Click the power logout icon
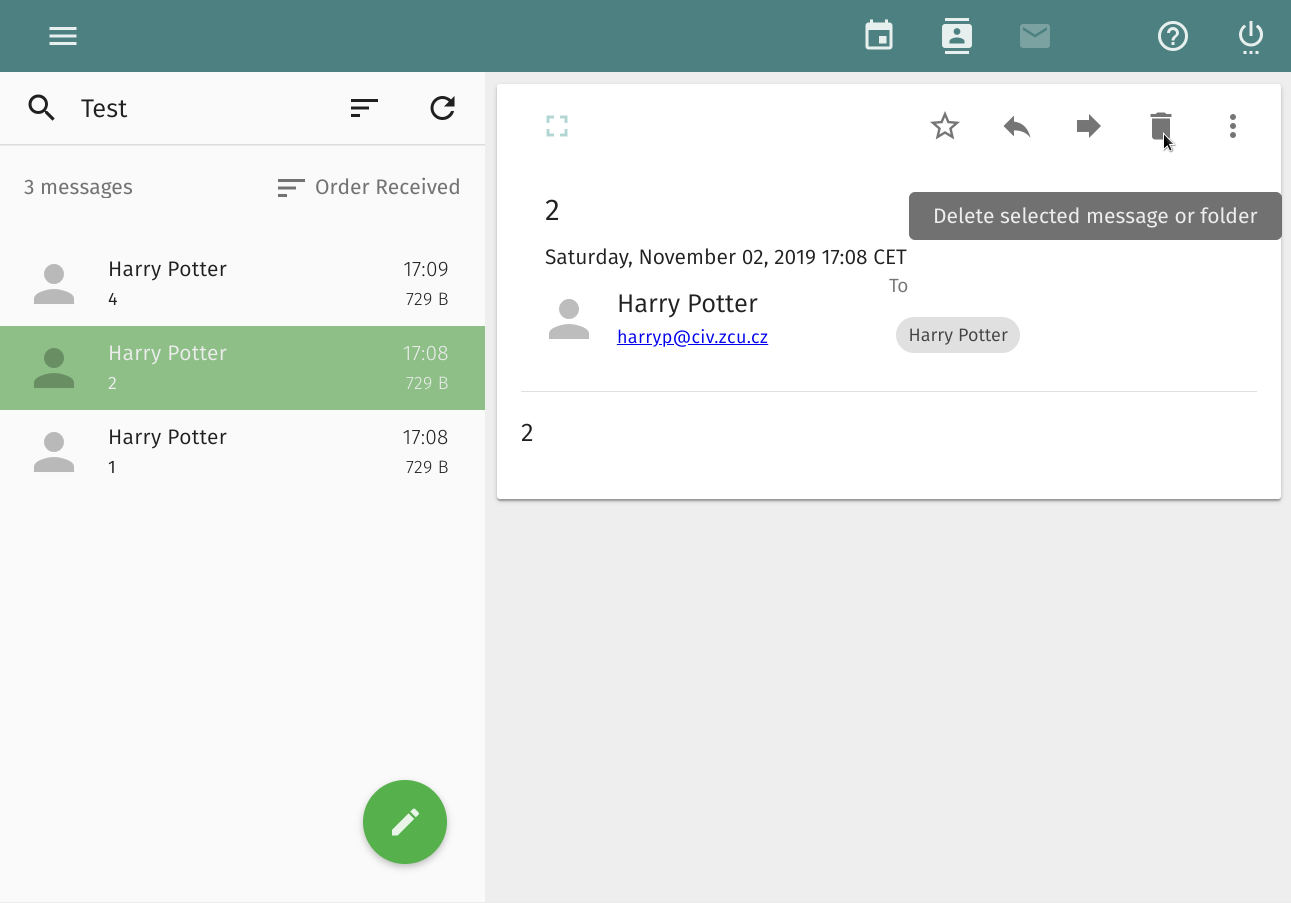Viewport: 1291px width, 903px height. 1251,36
